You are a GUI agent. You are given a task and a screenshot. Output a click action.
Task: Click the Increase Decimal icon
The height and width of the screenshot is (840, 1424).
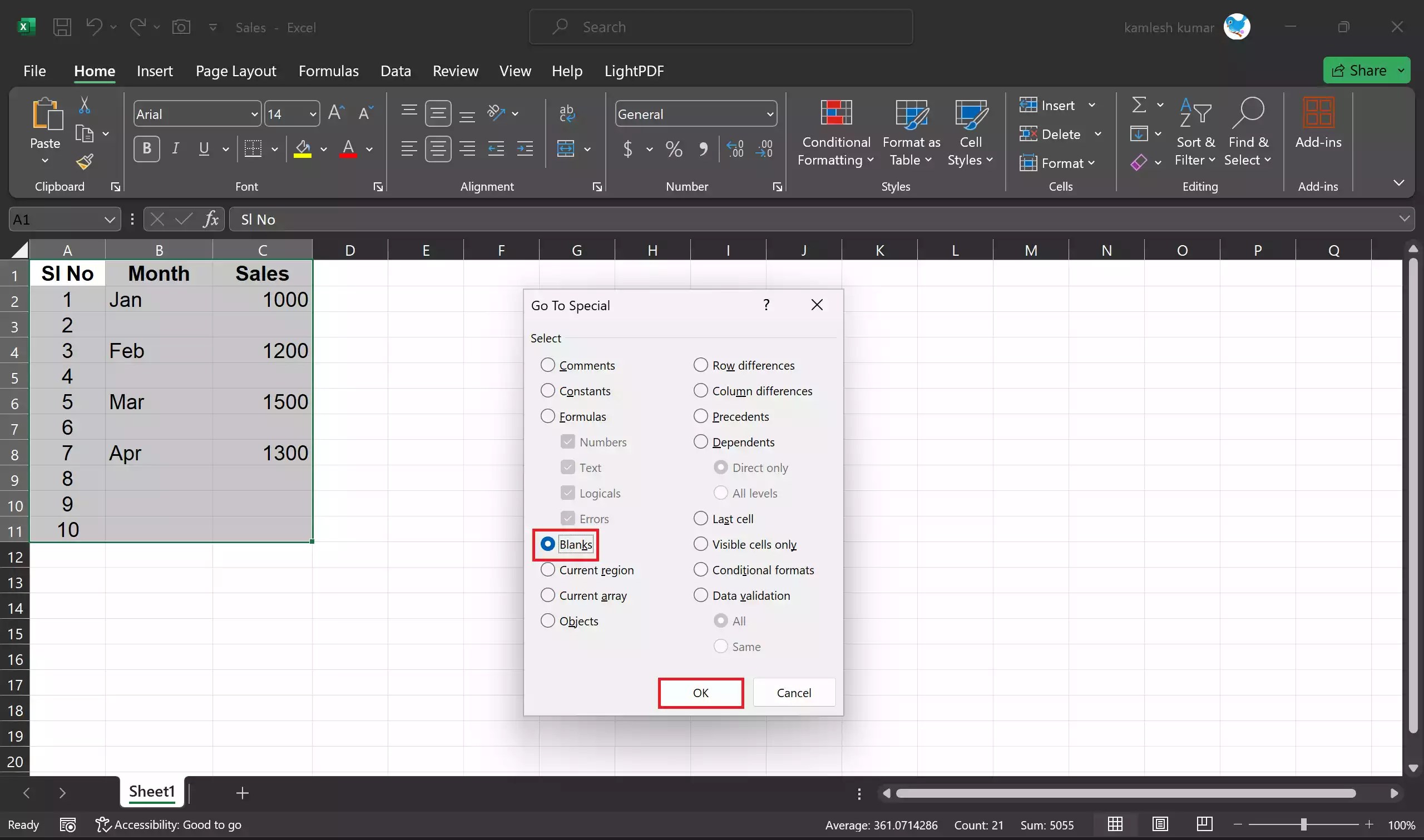click(x=735, y=148)
